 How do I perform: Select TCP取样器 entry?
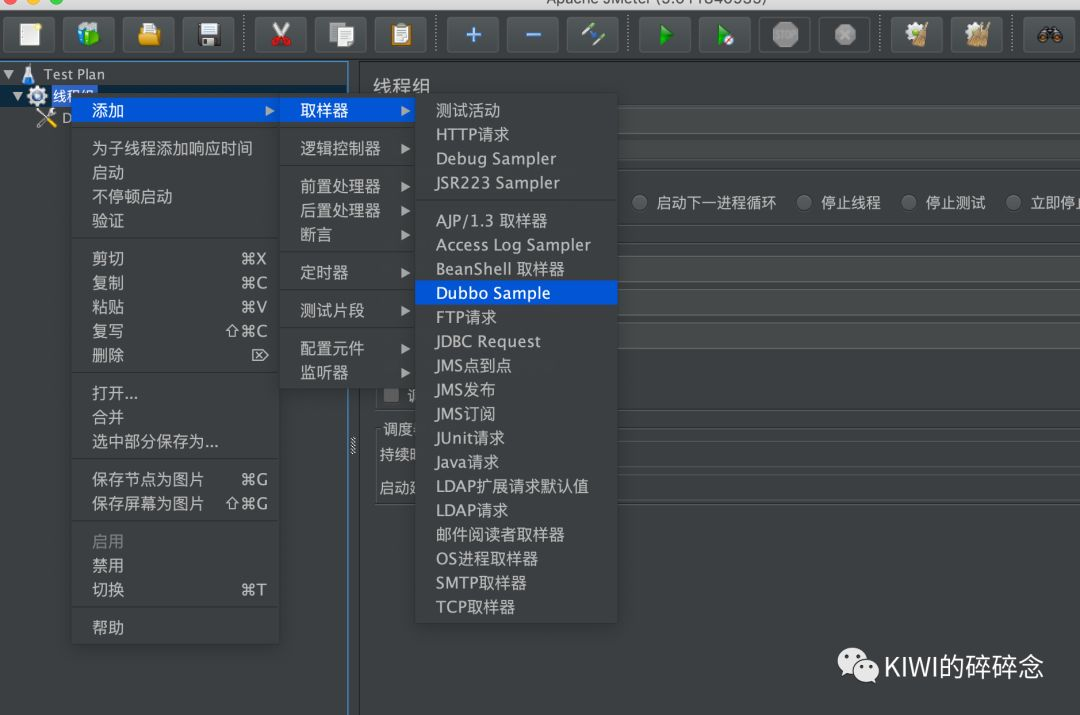516,607
